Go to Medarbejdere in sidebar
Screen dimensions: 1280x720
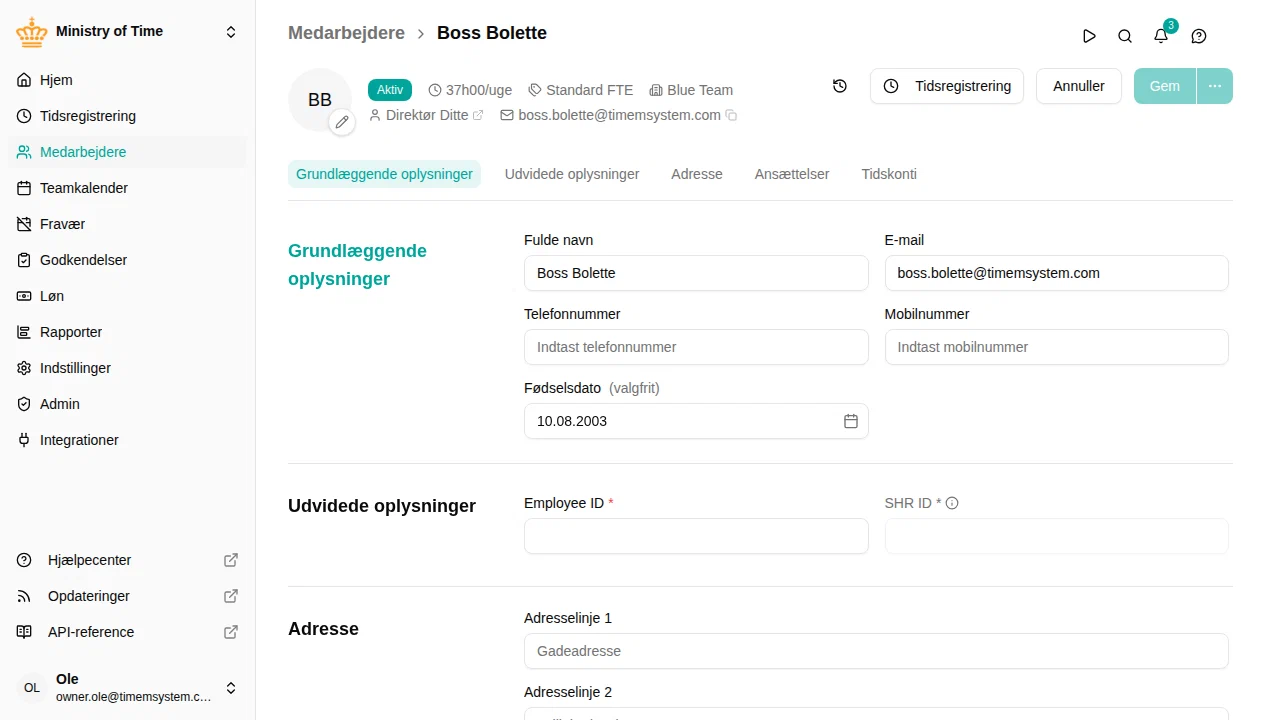(127, 152)
